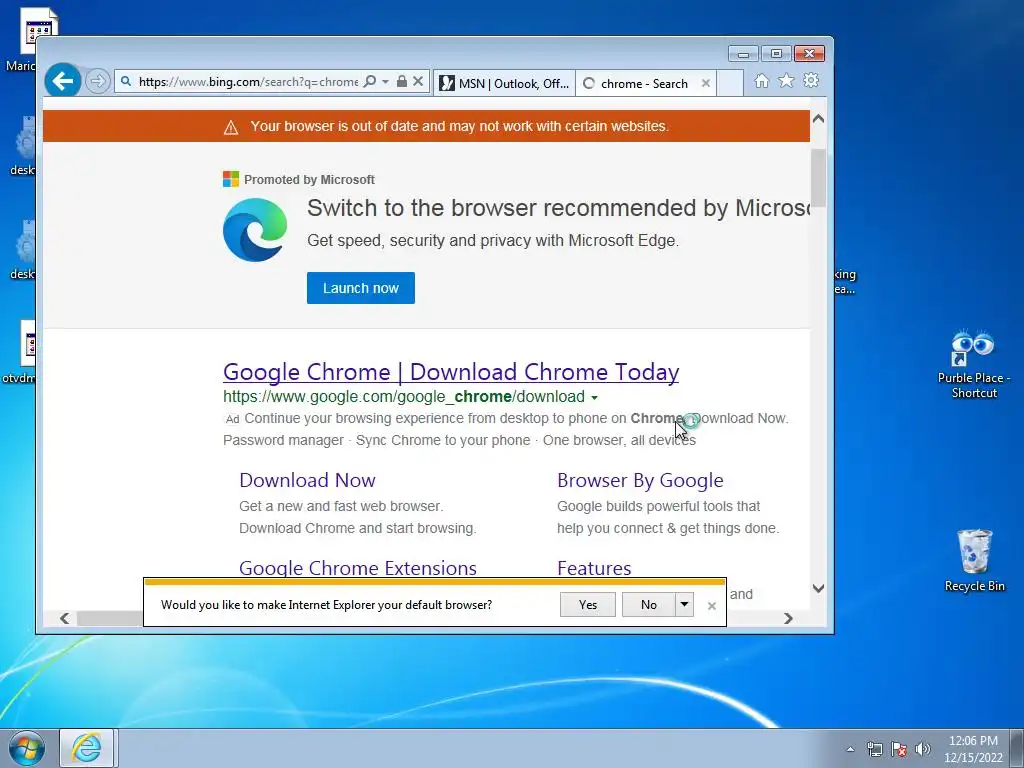Minimize the Internet Explorer window
The image size is (1024, 768).
click(x=743, y=54)
